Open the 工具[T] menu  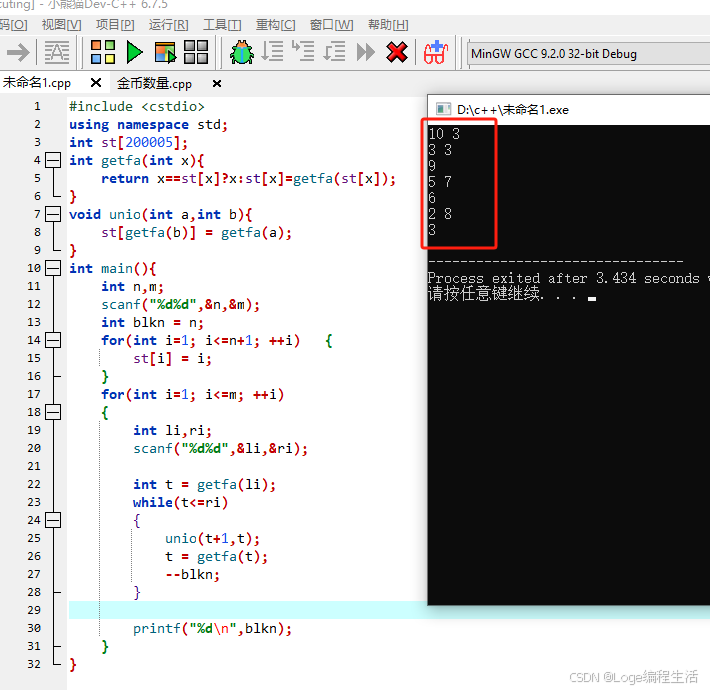pos(222,24)
